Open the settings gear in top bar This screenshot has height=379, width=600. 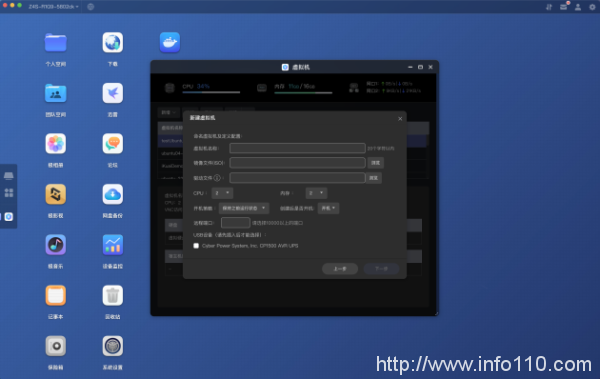[592, 7]
